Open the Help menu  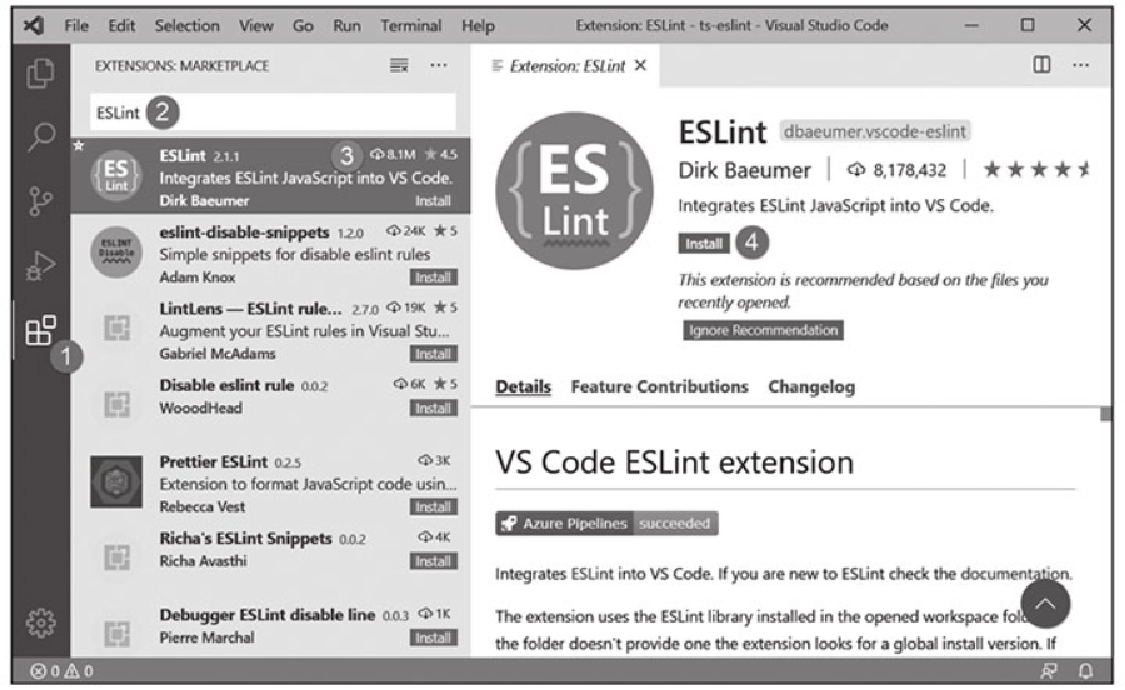478,26
